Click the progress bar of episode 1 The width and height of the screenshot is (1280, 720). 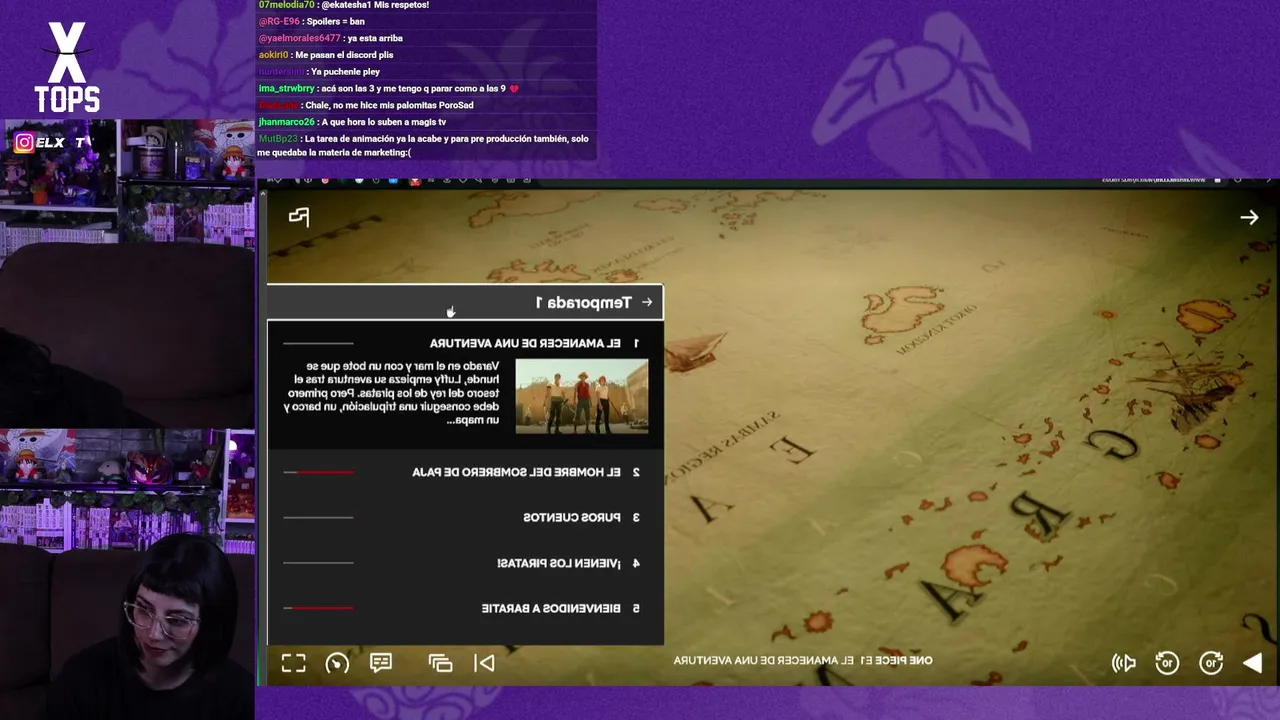318,343
